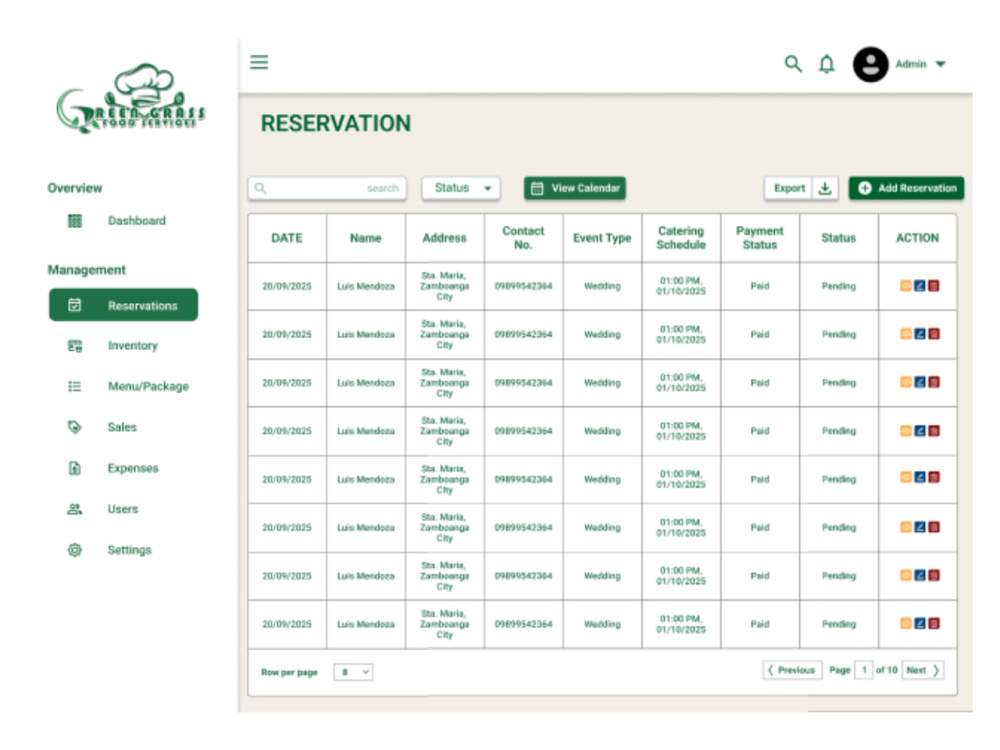Viewport: 1000px width, 750px height.
Task: Click the Payment Status column header
Action: [760, 238]
